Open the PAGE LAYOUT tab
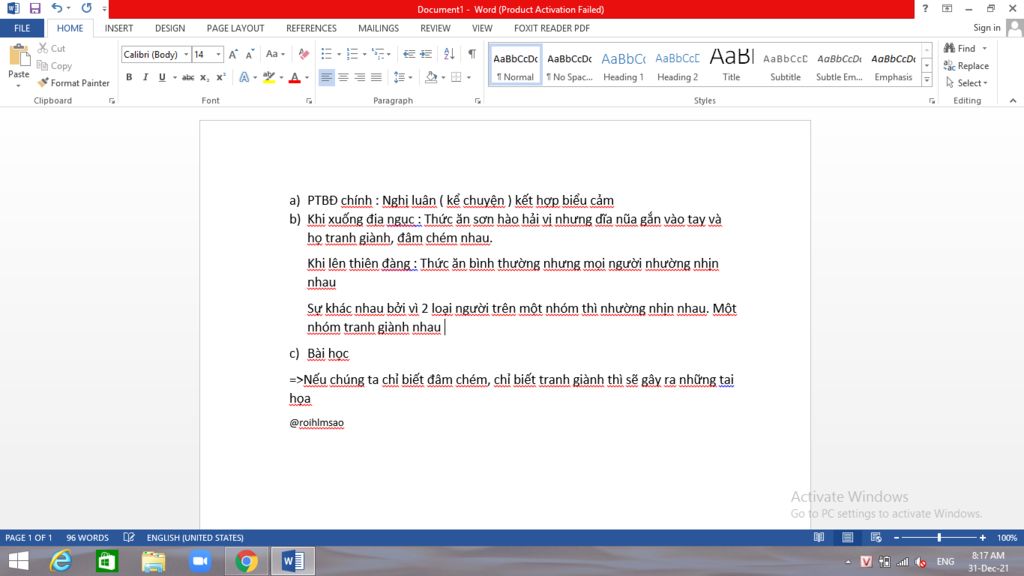 (x=235, y=28)
